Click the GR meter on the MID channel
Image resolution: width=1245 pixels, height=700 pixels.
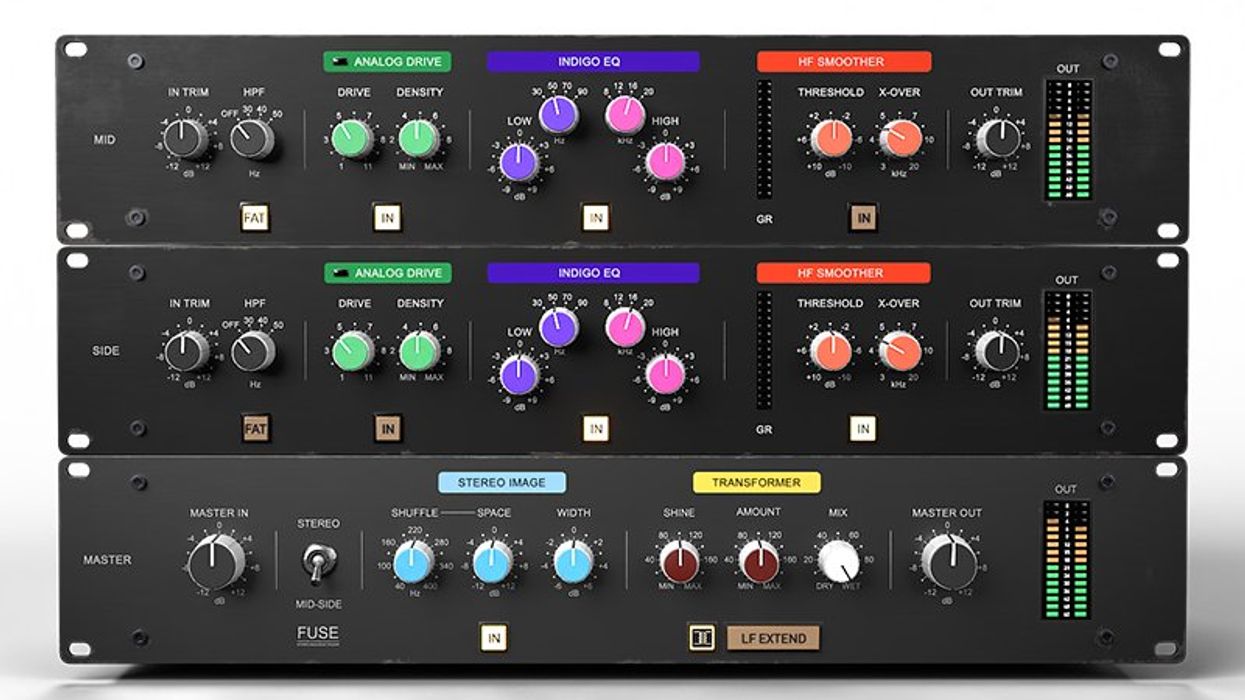765,140
